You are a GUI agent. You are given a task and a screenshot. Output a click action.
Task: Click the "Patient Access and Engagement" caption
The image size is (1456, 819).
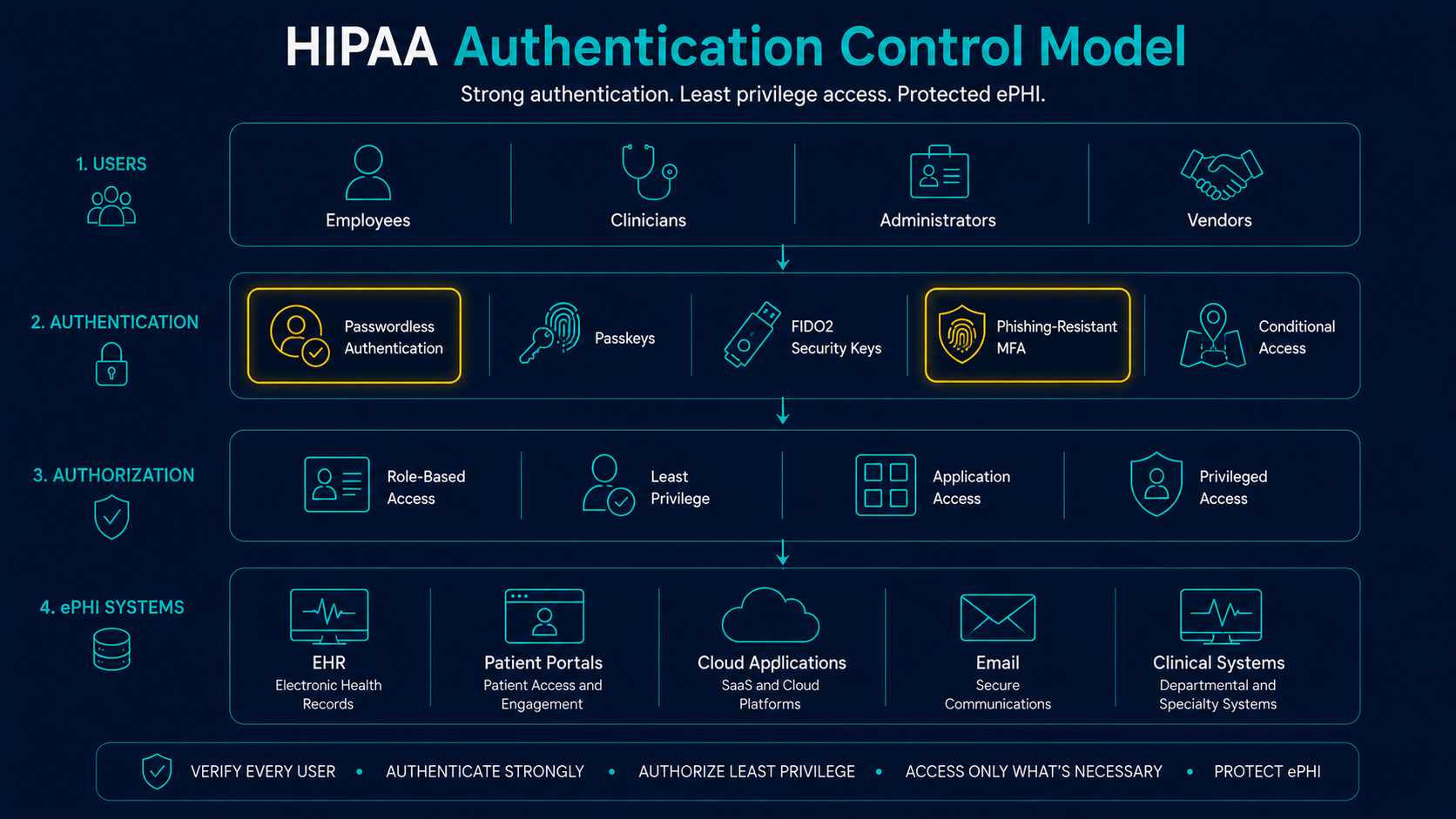click(x=543, y=695)
